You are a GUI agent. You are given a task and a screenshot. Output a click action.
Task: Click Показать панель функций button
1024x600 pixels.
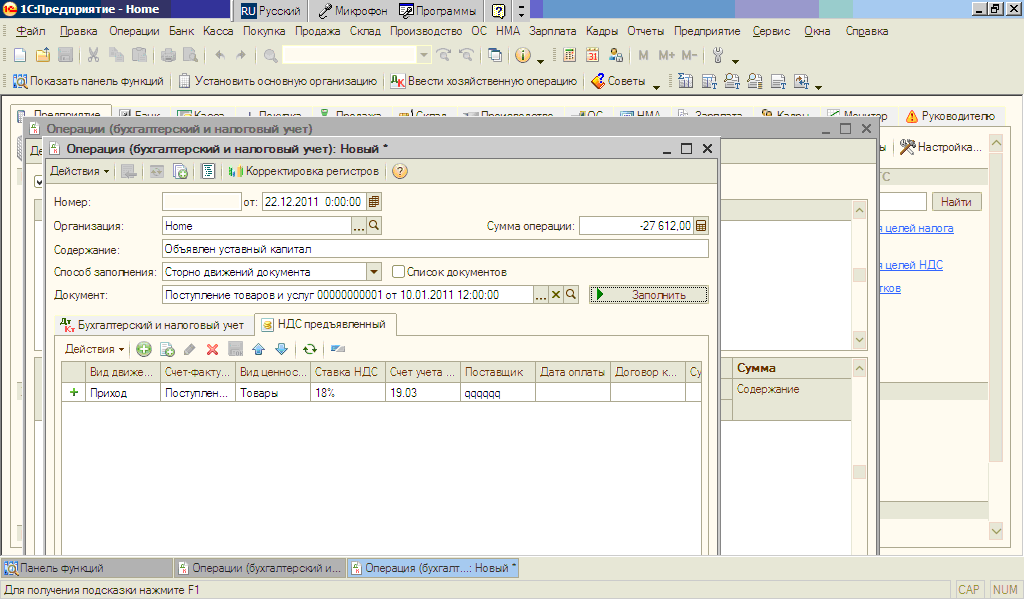tap(88, 81)
